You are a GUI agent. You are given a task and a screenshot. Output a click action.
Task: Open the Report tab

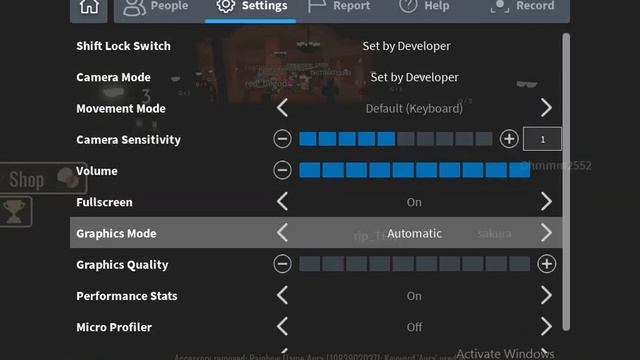pyautogui.click(x=339, y=7)
